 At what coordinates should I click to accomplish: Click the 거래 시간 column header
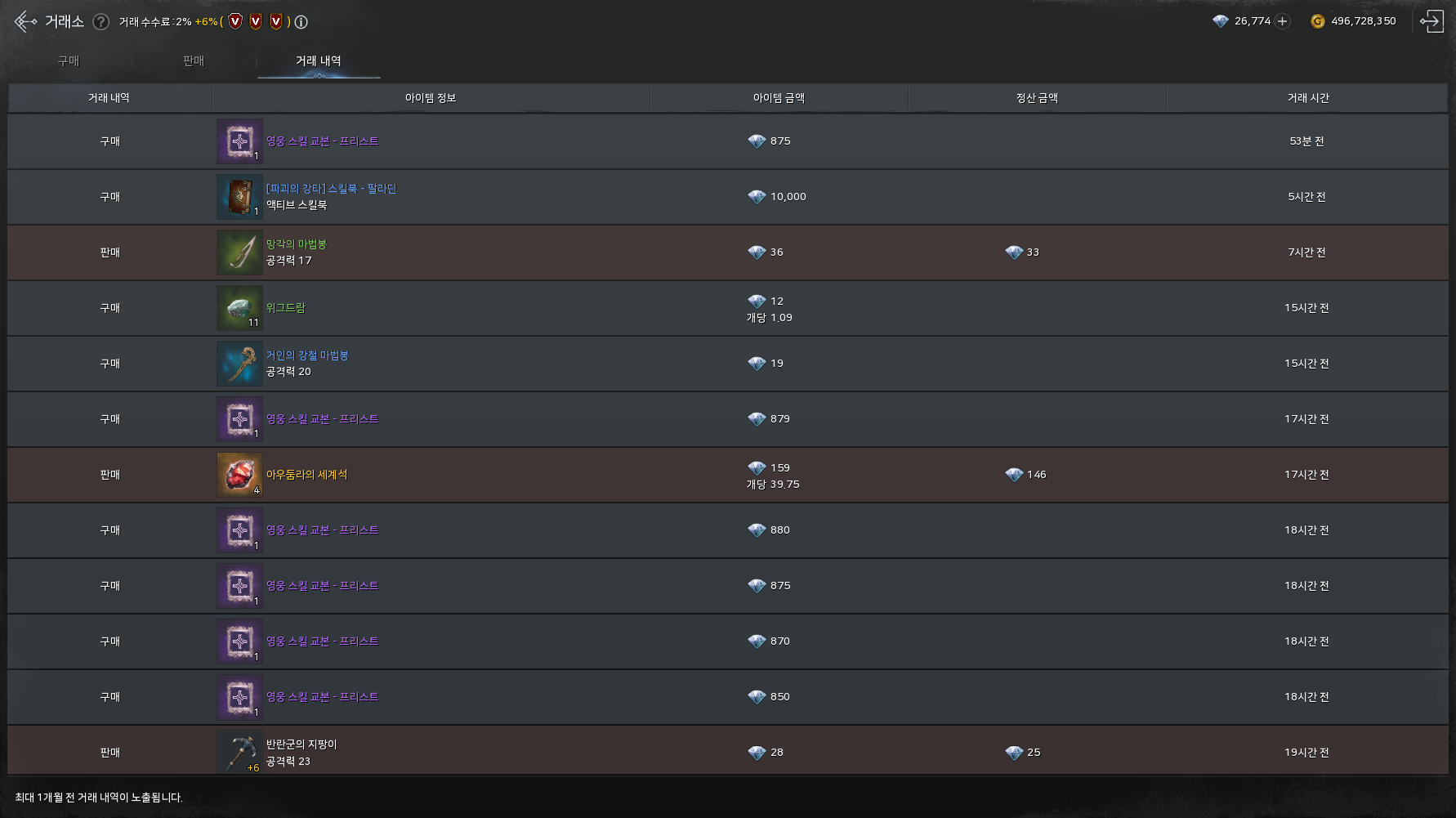1308,98
